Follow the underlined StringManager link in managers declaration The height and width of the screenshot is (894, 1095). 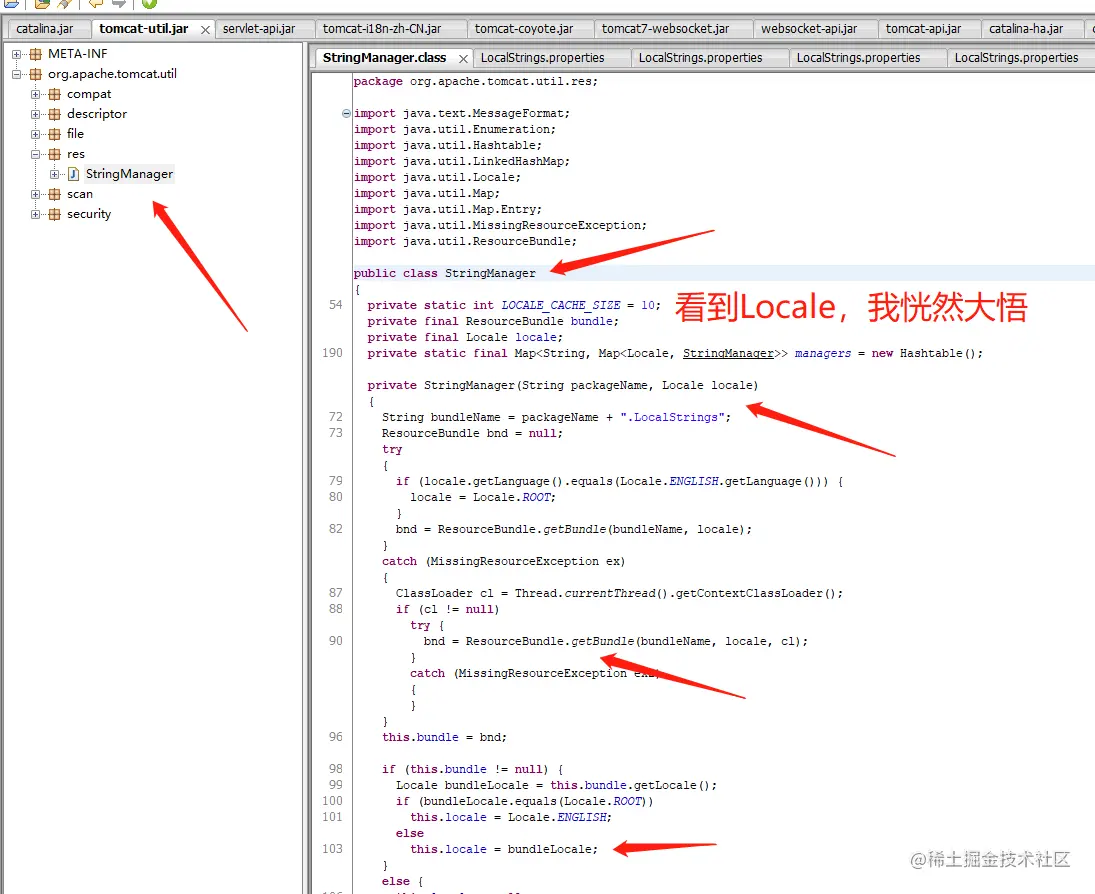pos(728,353)
